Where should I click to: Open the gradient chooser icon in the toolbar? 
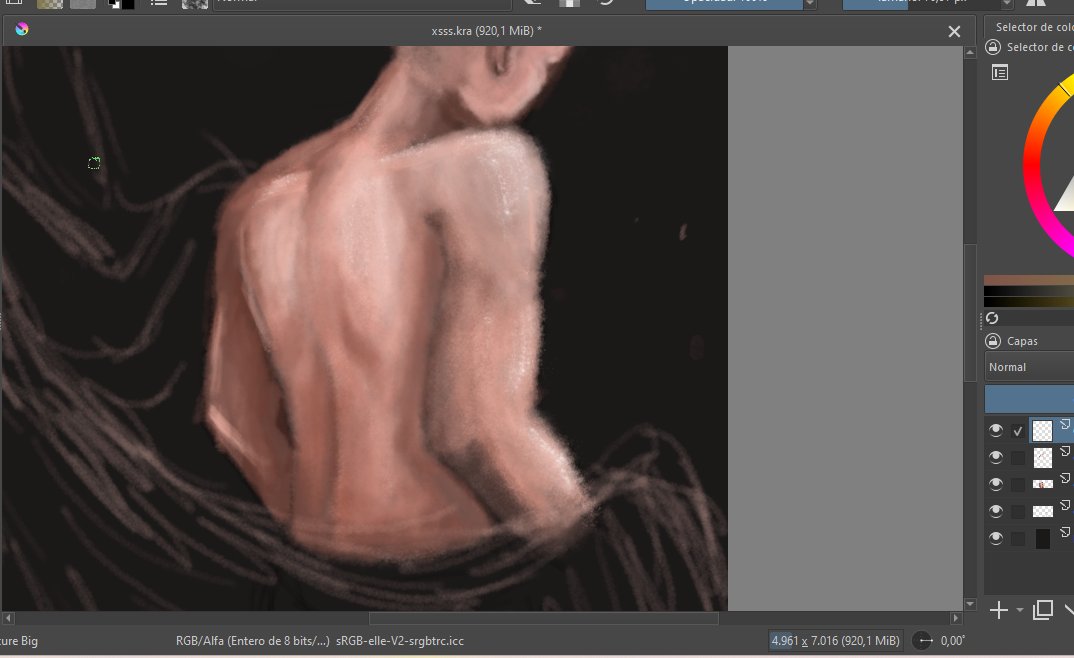coord(83,4)
